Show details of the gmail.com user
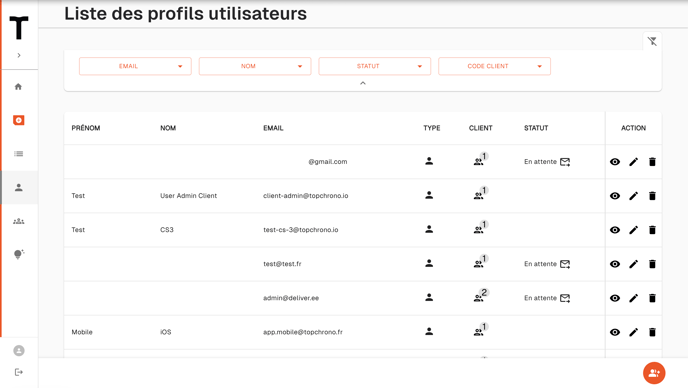This screenshot has width=688, height=388. pos(615,162)
